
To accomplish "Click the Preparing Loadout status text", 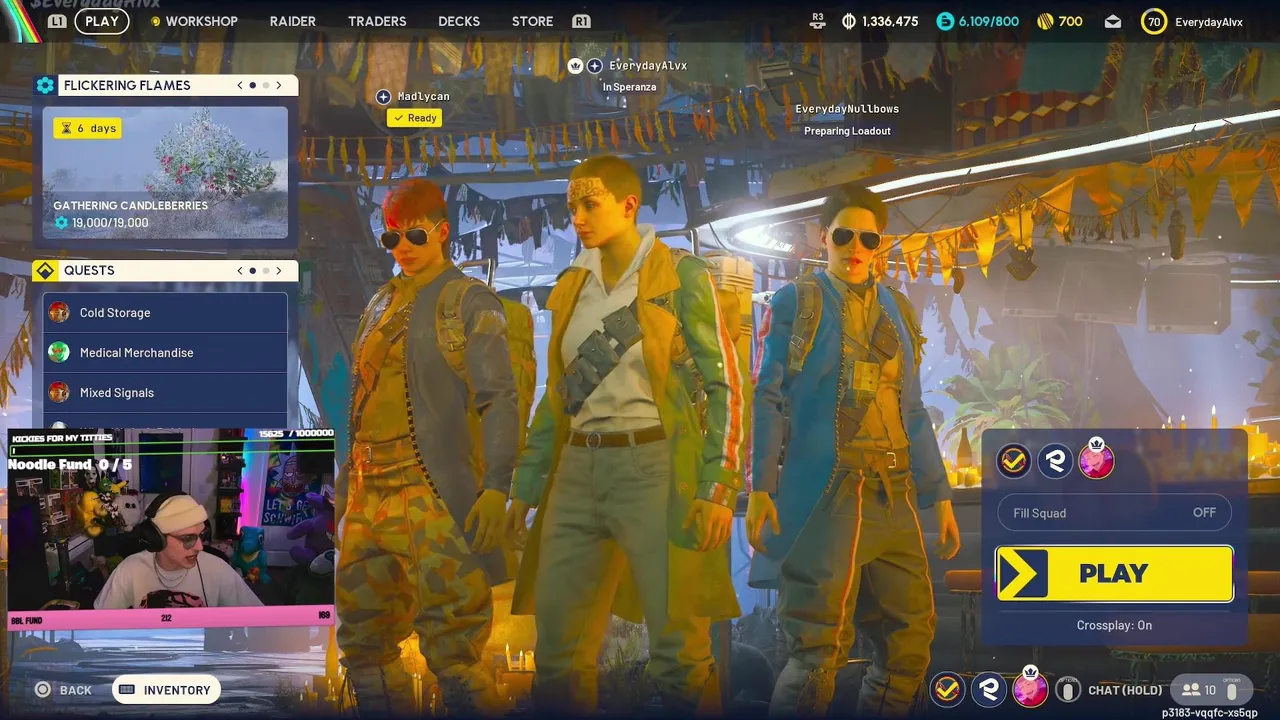I will click(x=847, y=131).
